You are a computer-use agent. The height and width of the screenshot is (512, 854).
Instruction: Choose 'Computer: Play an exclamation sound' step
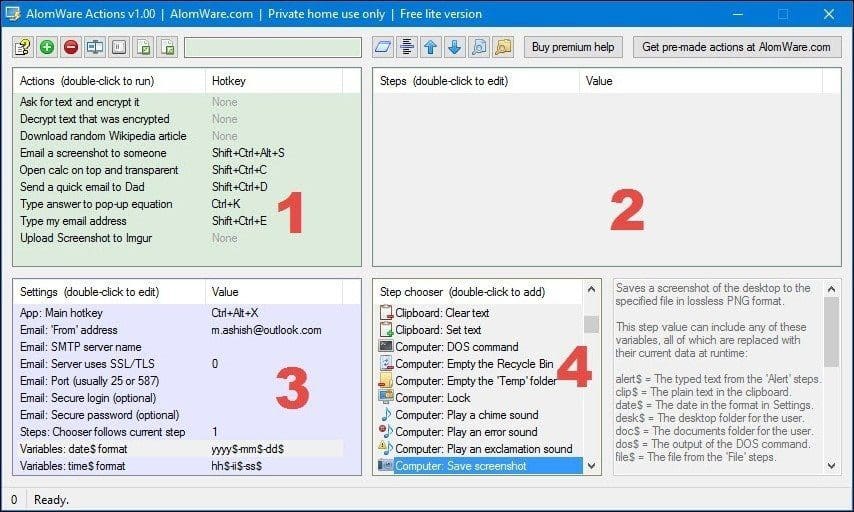(x=483, y=449)
